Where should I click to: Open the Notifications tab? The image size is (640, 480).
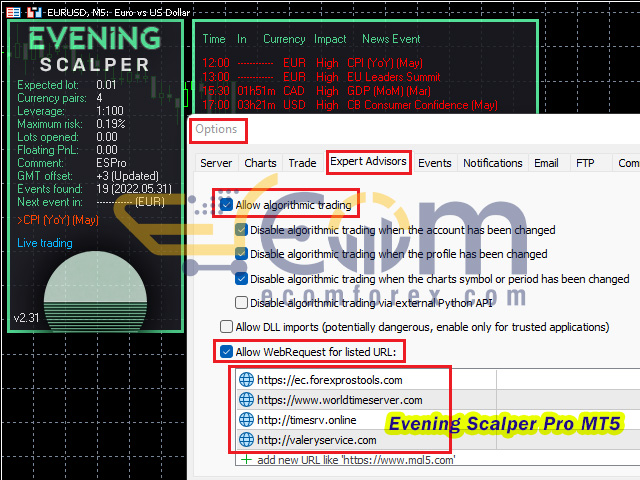coord(493,163)
